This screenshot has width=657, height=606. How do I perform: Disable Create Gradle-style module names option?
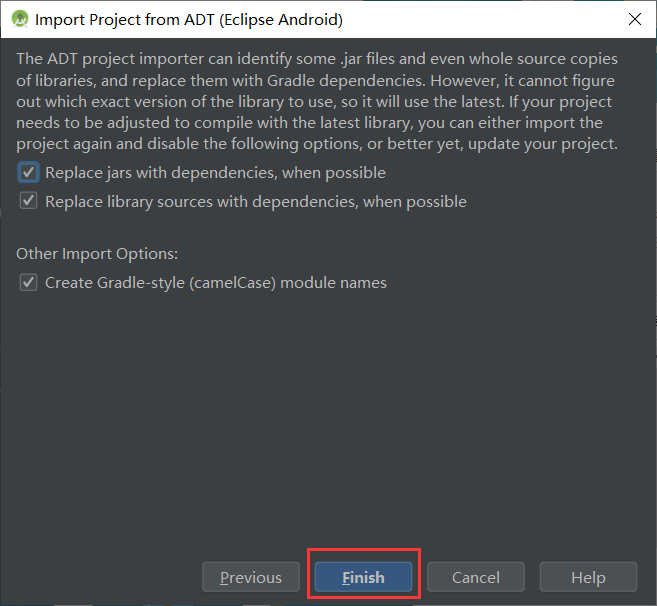click(x=28, y=282)
